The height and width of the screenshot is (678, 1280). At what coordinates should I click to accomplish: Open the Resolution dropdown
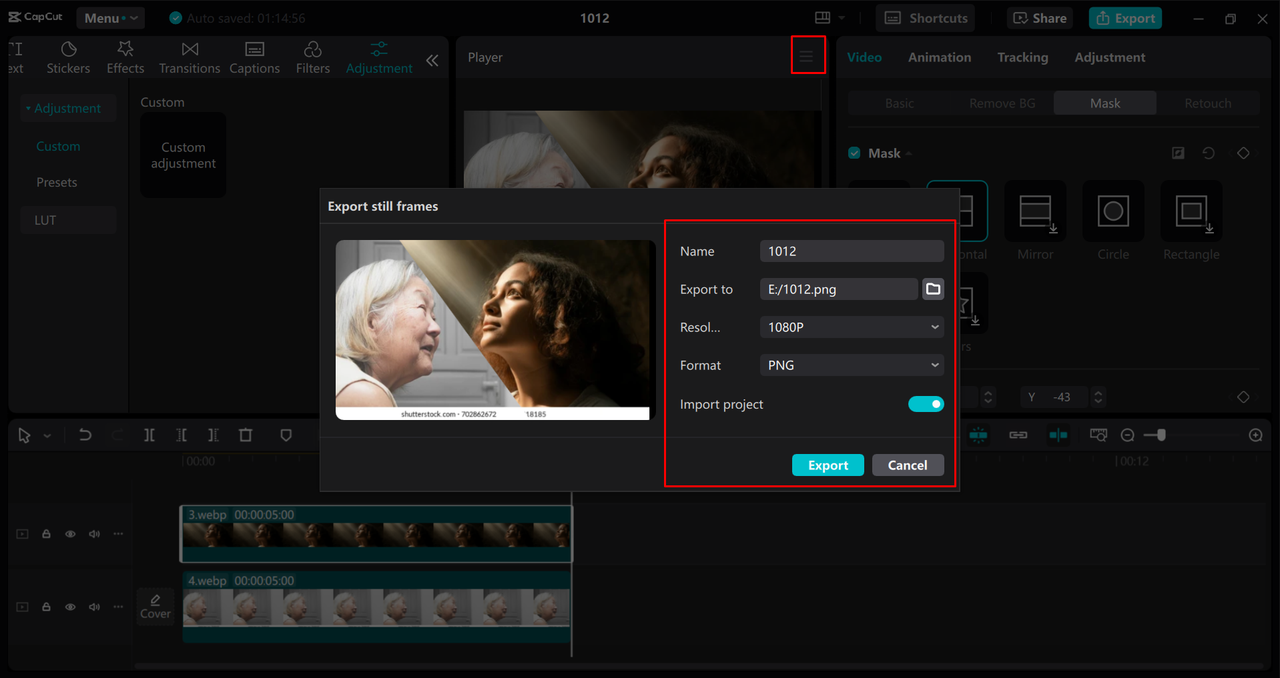[851, 327]
